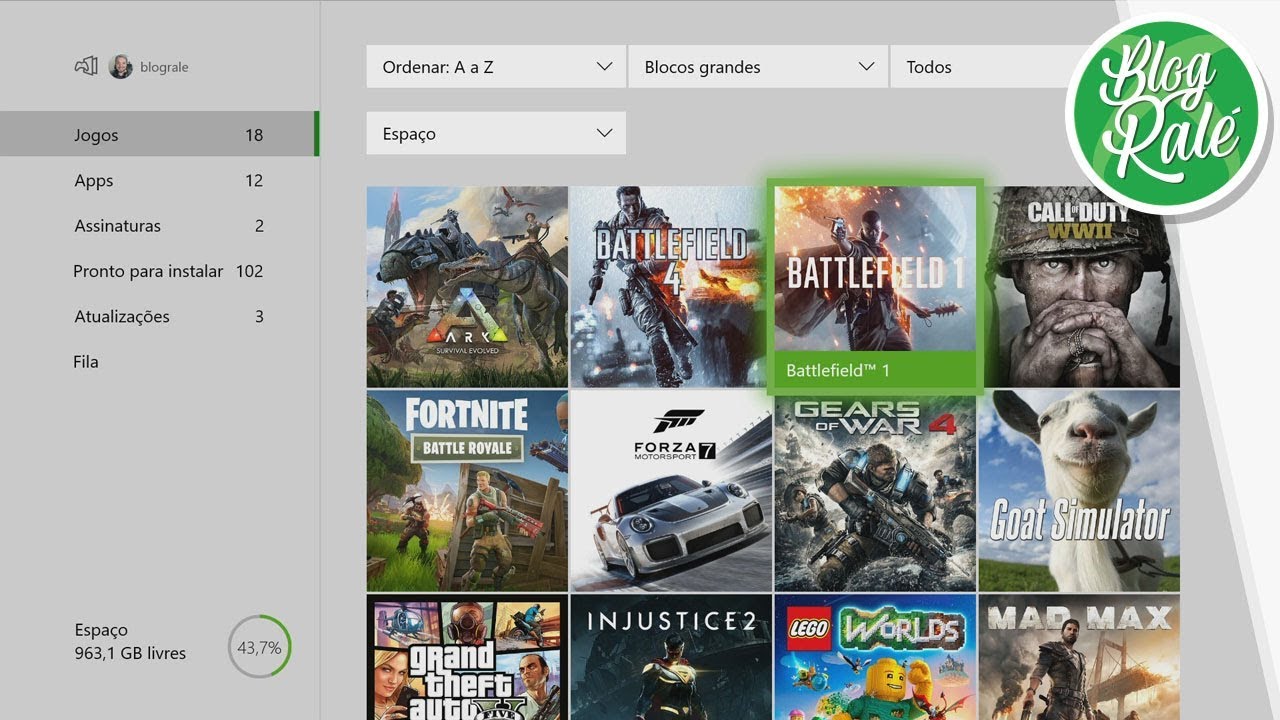Choose the Fortnite Battle Royale tile
This screenshot has width=1280, height=720.
pos(467,491)
